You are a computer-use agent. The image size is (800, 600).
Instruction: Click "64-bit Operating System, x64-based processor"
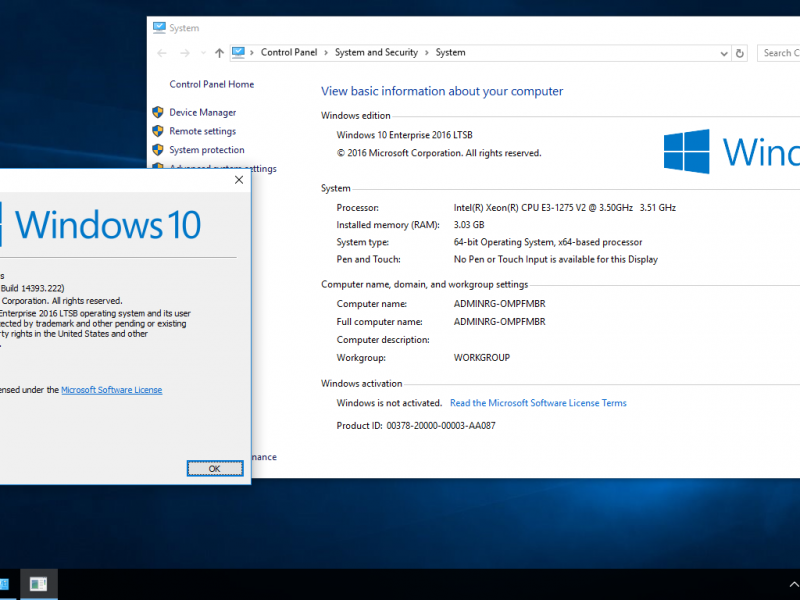(x=548, y=242)
